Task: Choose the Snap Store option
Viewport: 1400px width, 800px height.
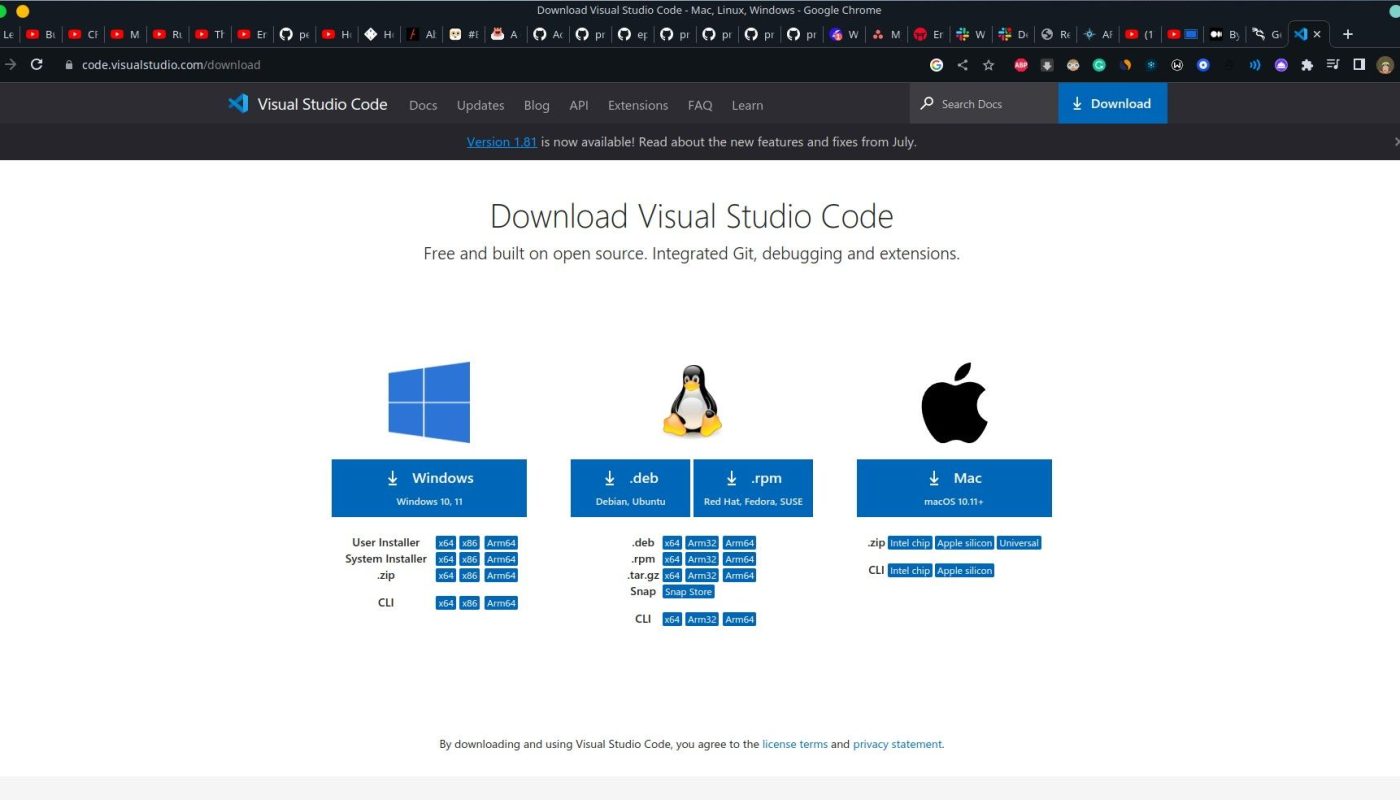Action: click(689, 591)
